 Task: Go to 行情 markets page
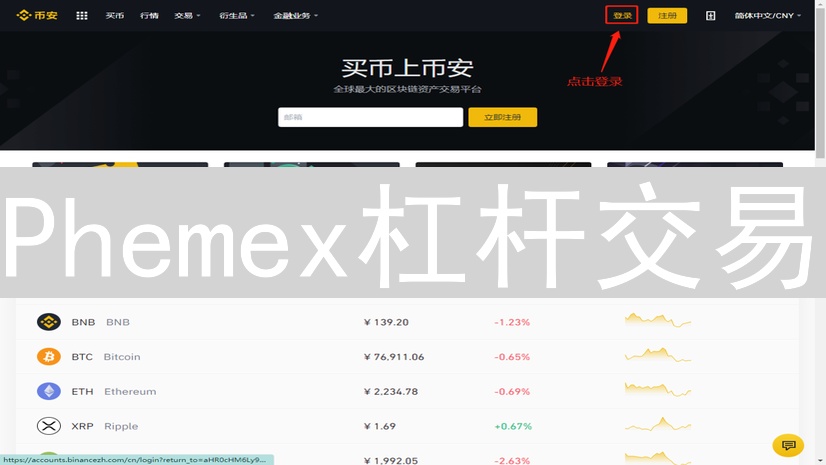[x=149, y=16]
